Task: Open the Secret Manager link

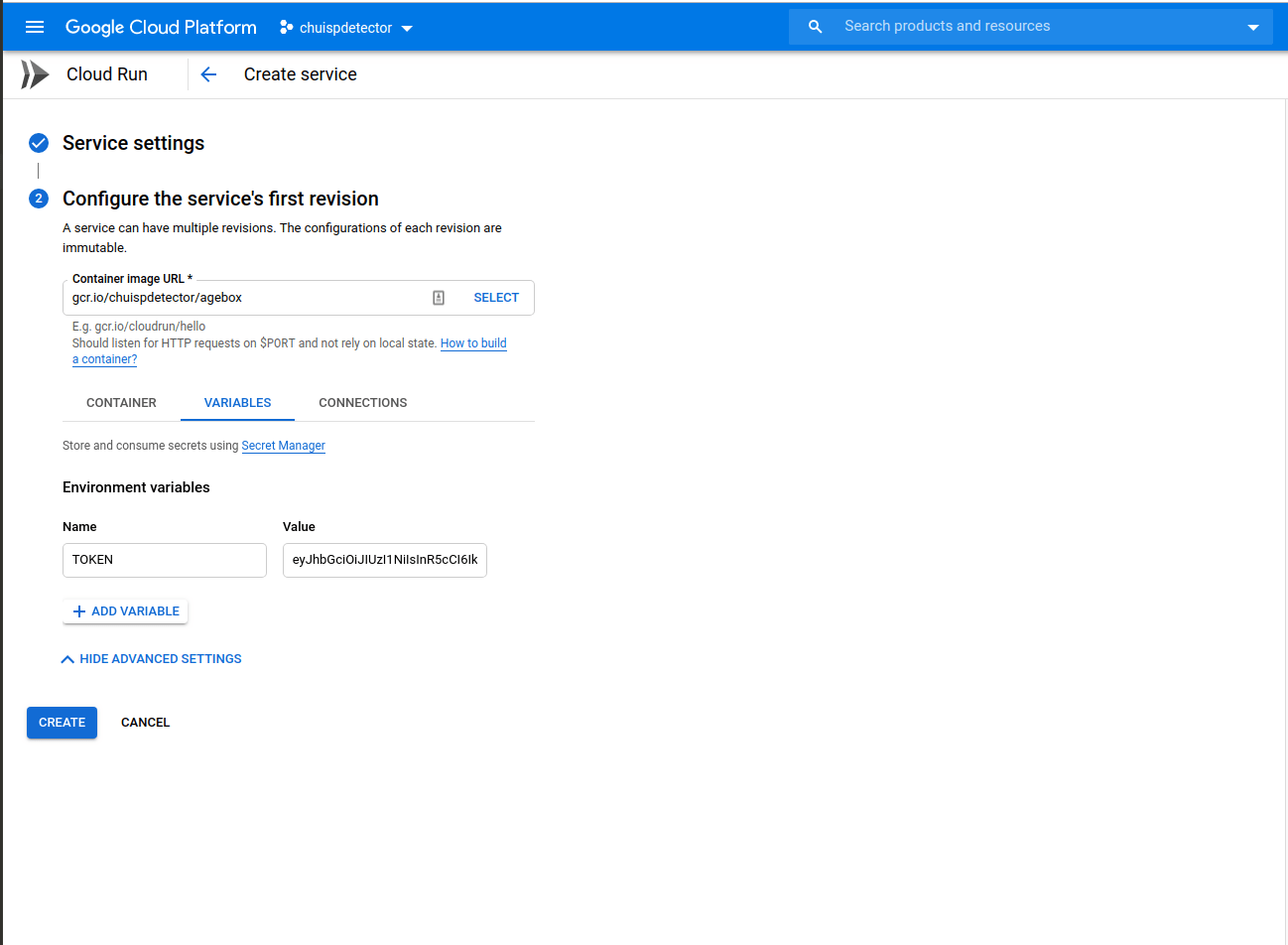Action: pyautogui.click(x=283, y=446)
